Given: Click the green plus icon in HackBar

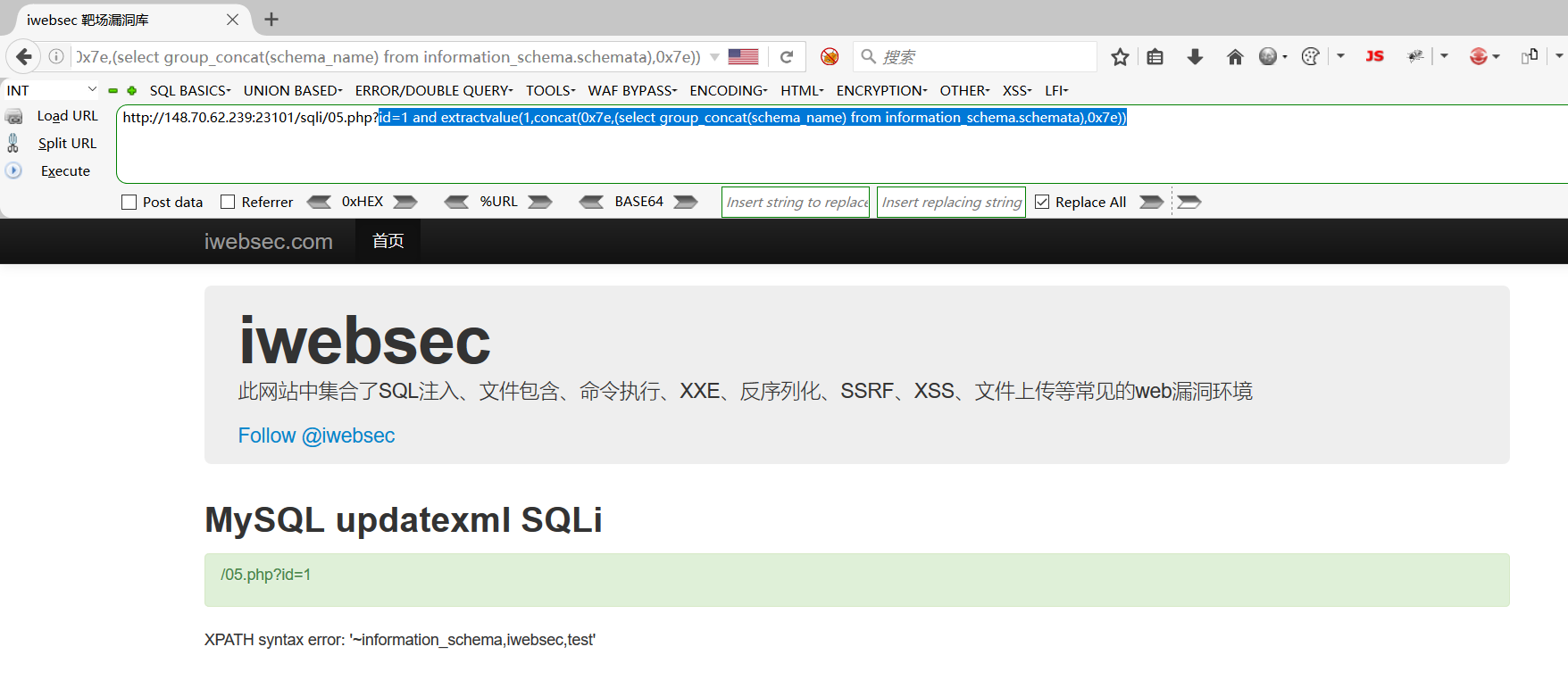Looking at the screenshot, I should (132, 91).
